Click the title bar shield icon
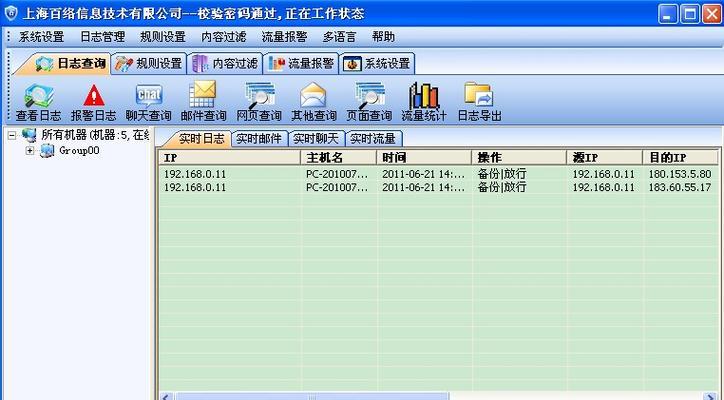The width and height of the screenshot is (724, 400). [11, 13]
